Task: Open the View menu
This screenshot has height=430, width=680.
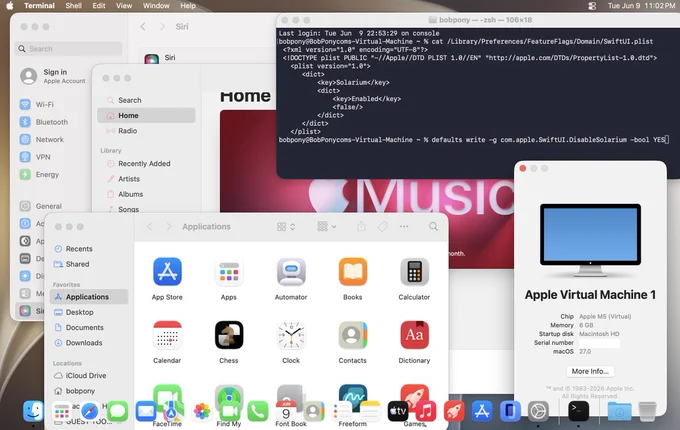Action: click(124, 6)
